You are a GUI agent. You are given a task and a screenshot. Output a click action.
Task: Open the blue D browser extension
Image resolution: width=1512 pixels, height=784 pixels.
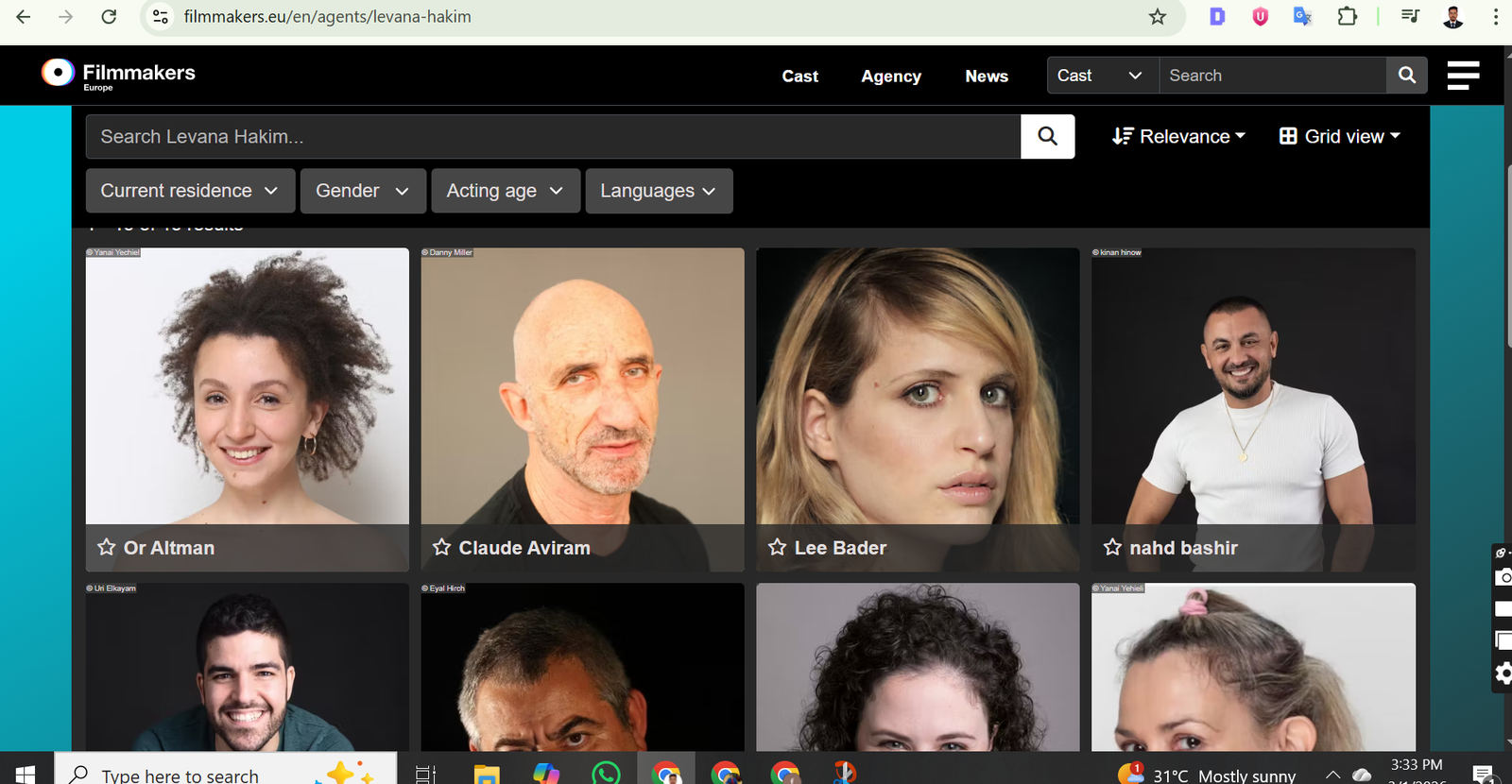click(x=1217, y=16)
